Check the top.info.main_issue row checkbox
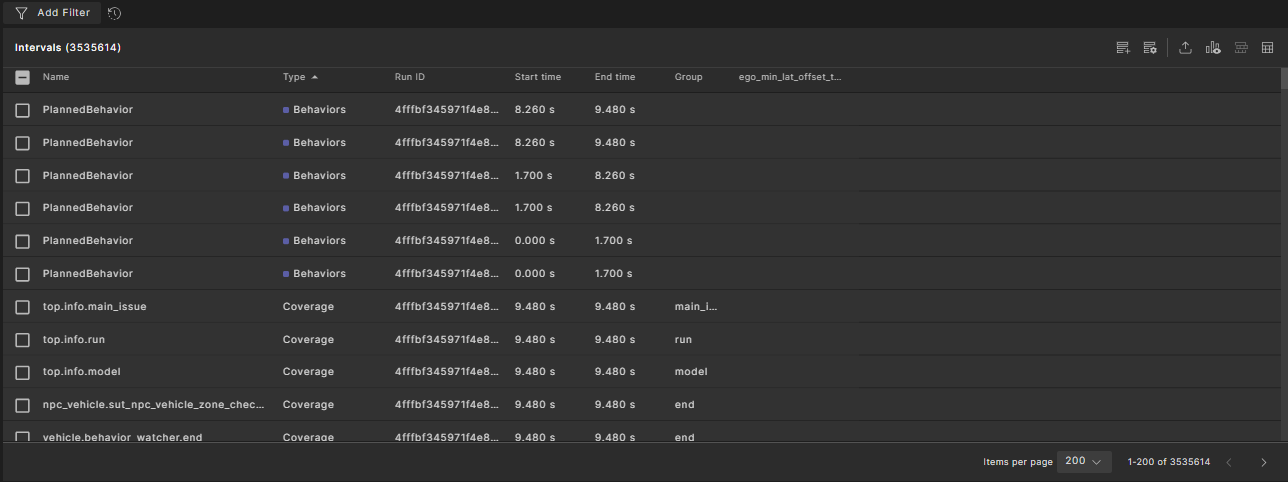 pyautogui.click(x=22, y=307)
